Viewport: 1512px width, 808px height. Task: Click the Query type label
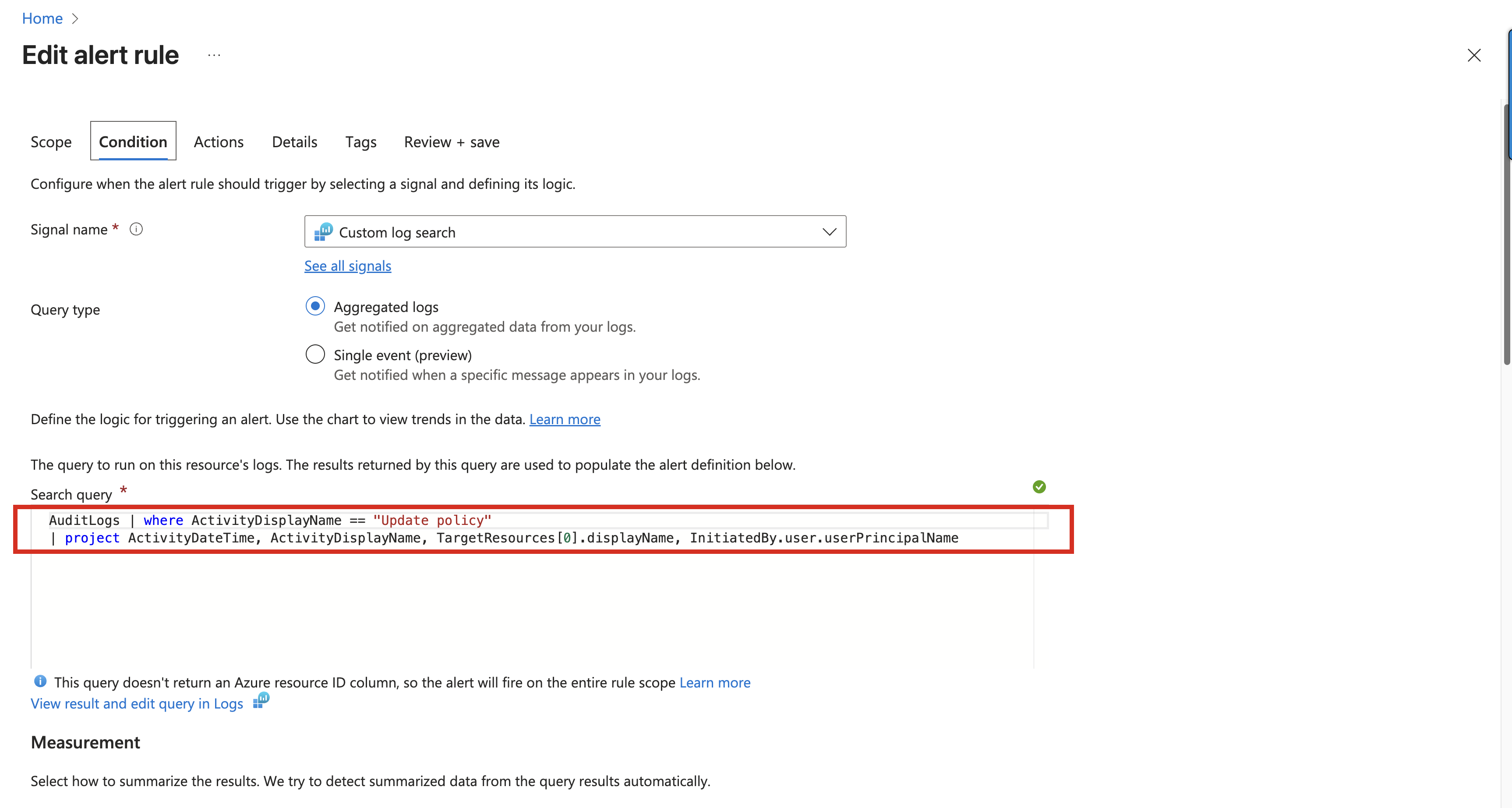coord(65,309)
